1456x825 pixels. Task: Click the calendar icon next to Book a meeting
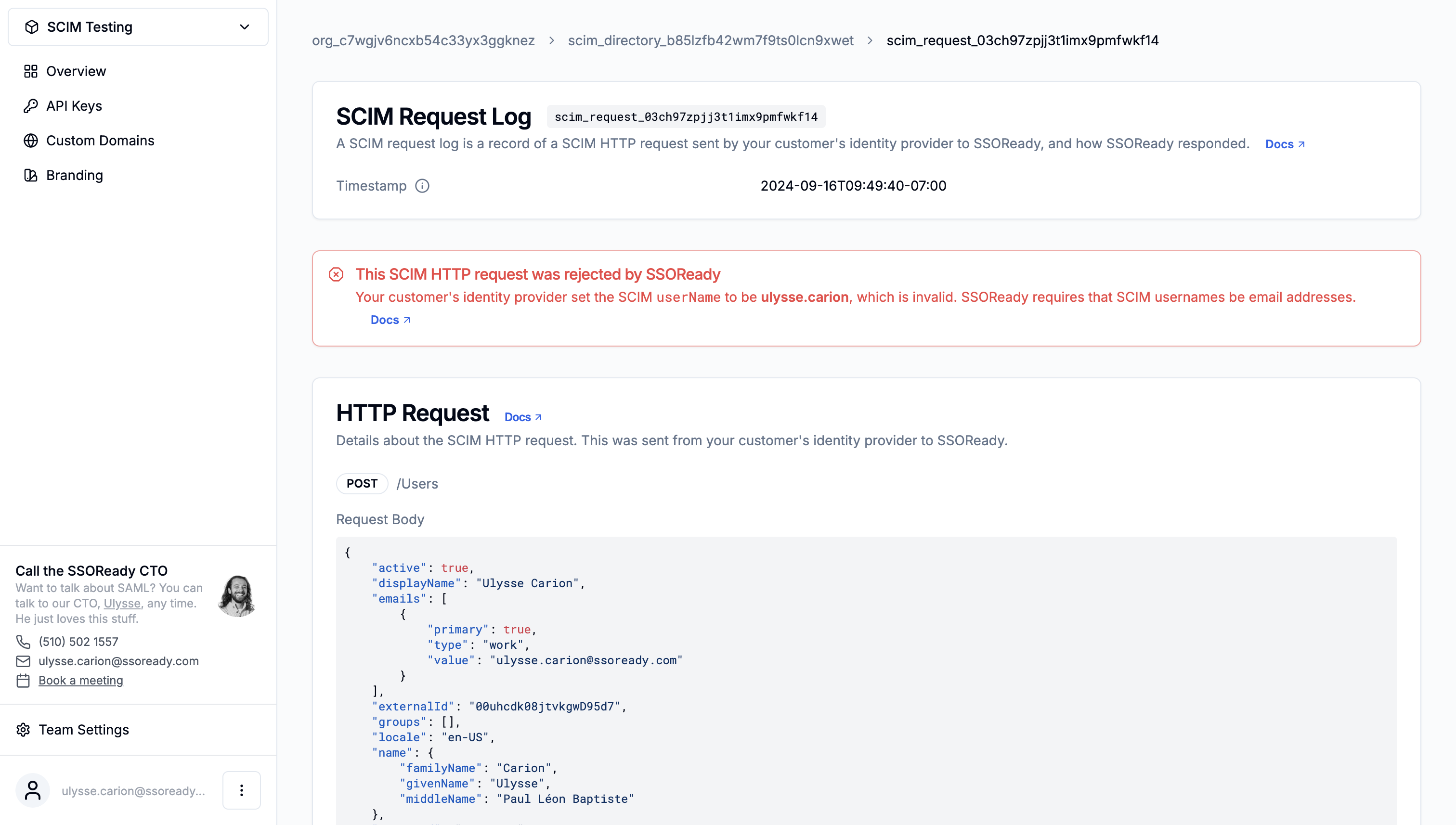23,680
